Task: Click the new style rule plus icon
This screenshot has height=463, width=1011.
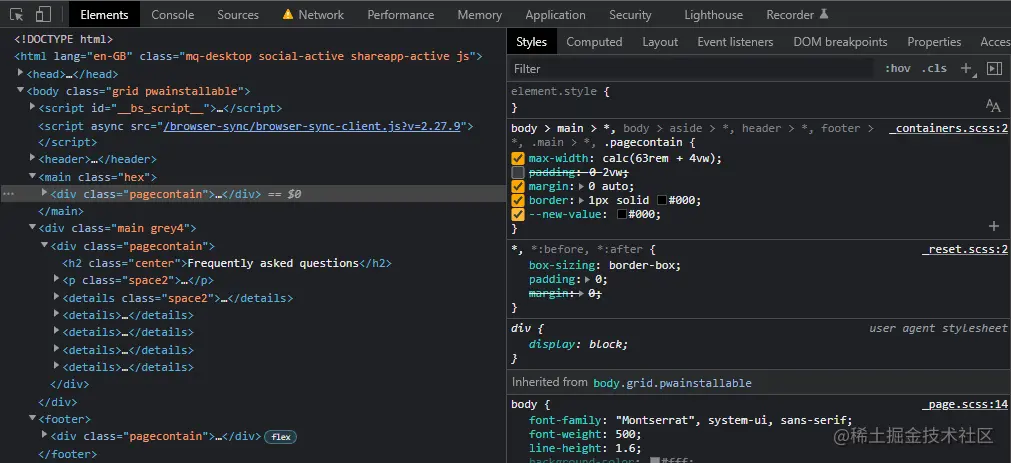Action: click(x=966, y=68)
